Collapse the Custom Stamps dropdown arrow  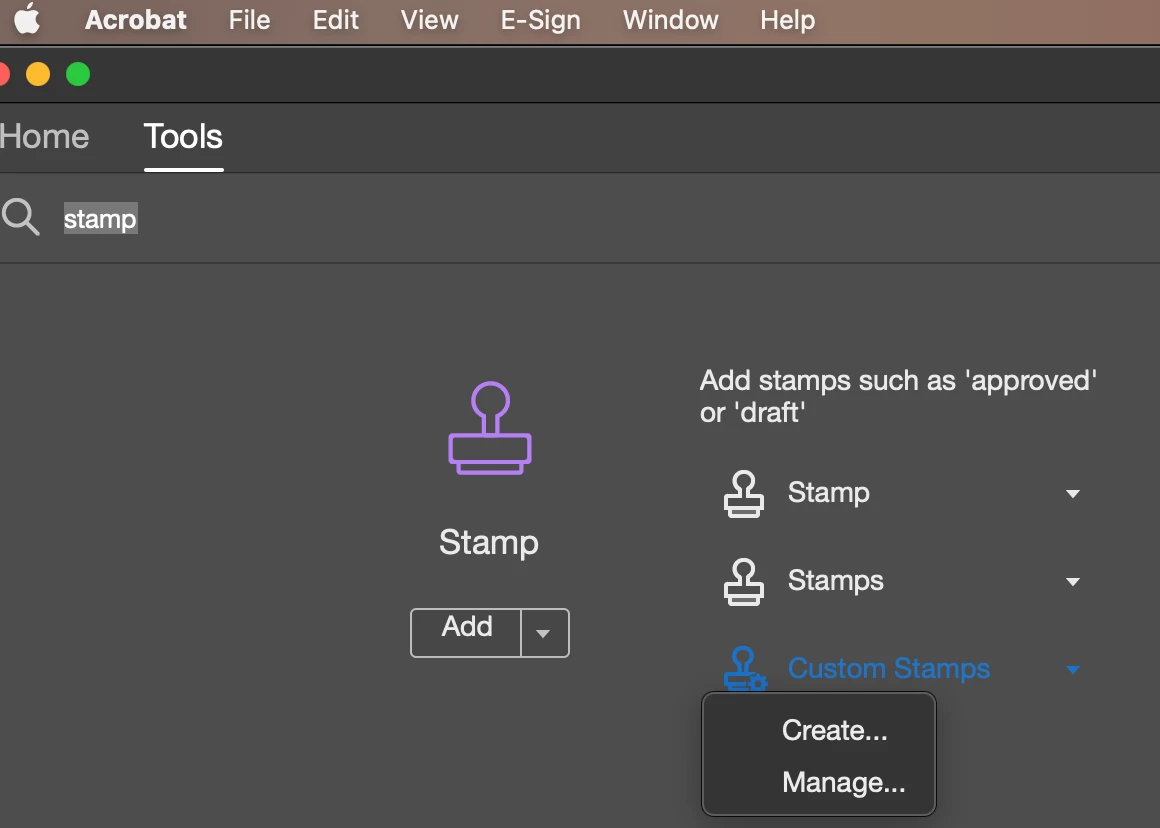coord(1073,670)
